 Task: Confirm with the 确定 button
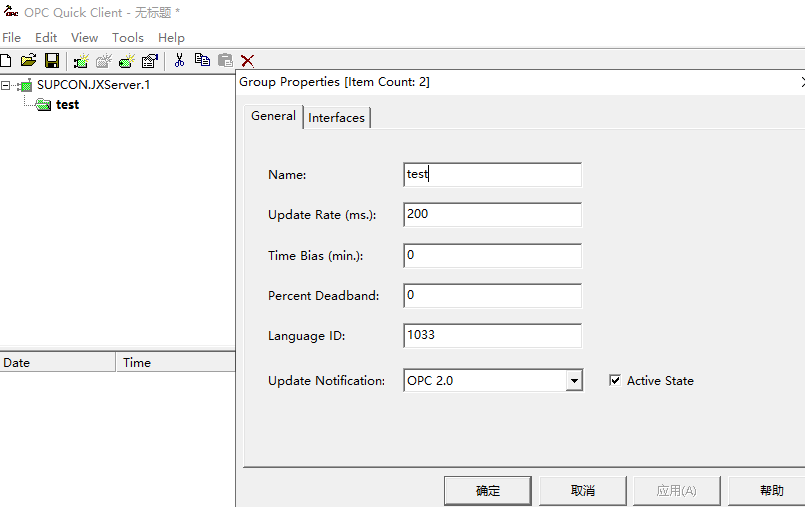488,491
